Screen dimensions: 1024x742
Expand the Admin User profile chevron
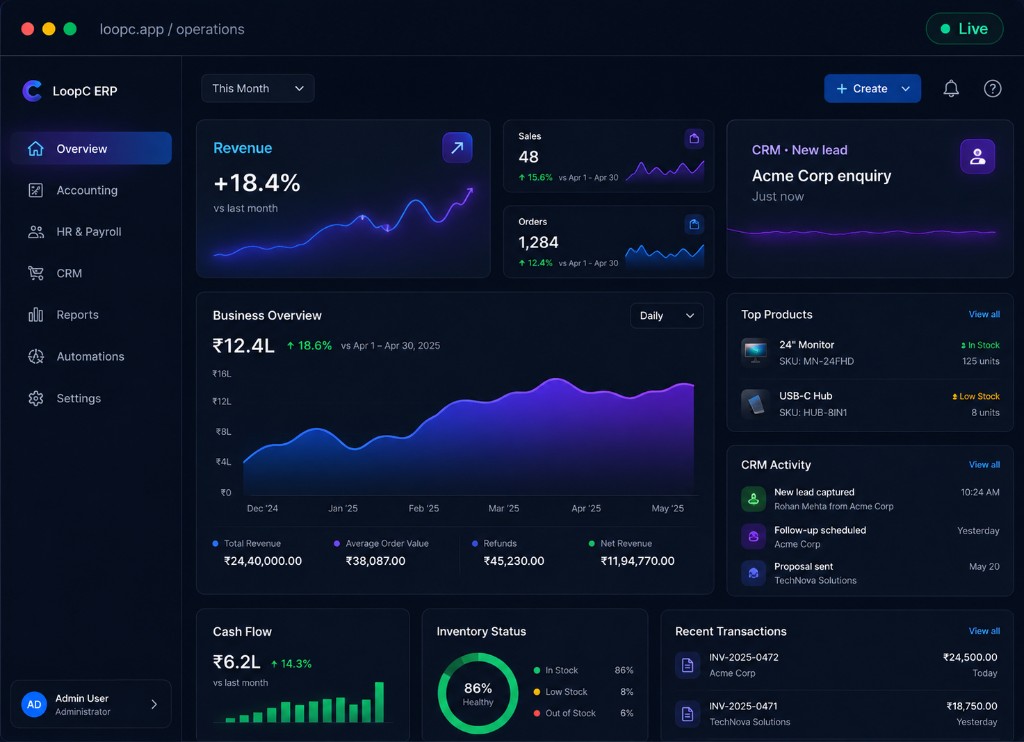[154, 704]
